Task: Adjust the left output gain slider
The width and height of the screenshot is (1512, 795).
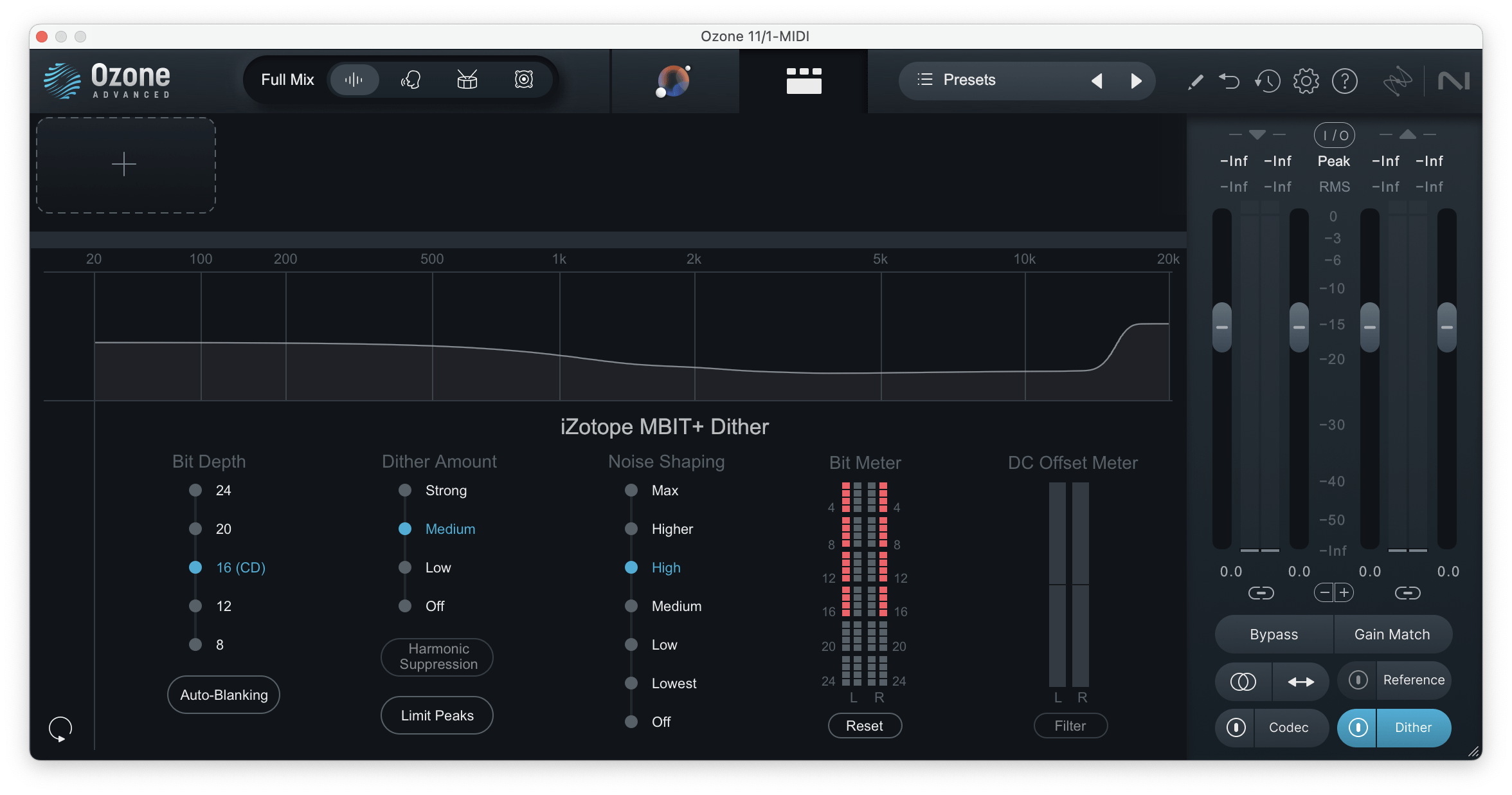Action: [x=1370, y=327]
